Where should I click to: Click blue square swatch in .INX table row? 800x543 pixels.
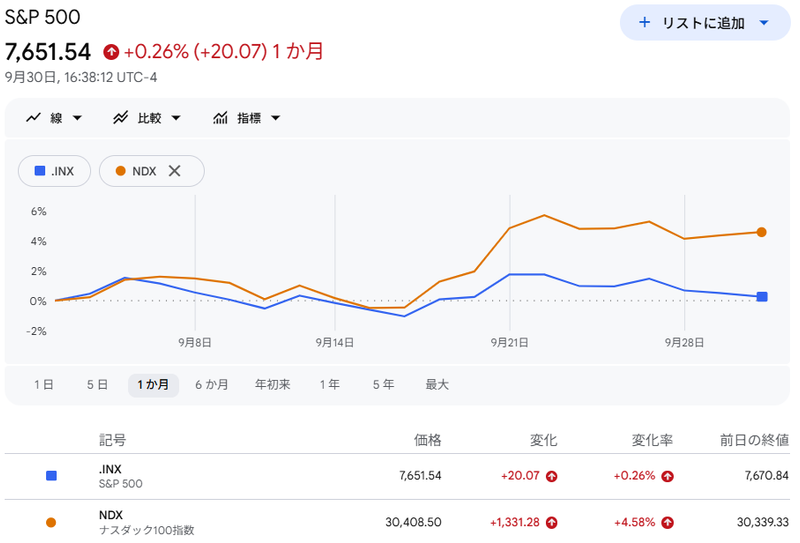[51, 476]
